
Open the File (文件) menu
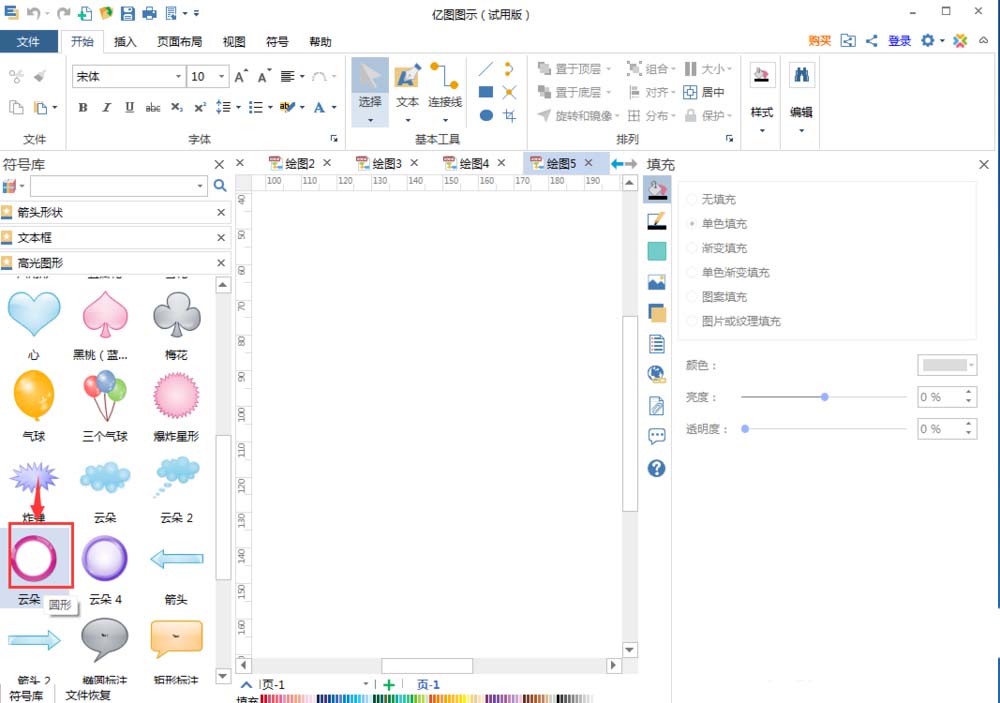coord(28,41)
